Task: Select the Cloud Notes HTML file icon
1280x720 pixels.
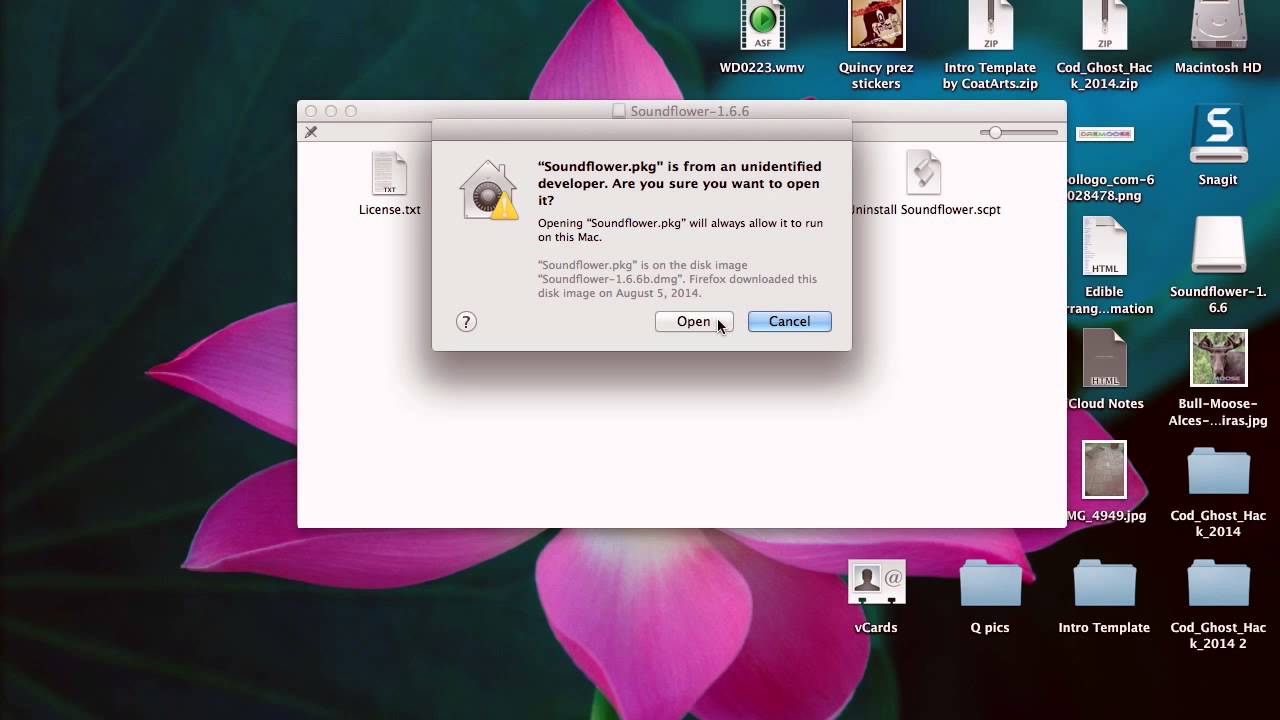Action: click(x=1104, y=358)
